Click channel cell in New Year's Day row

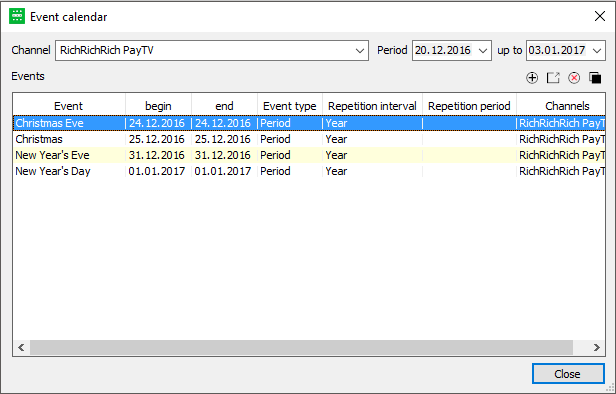[x=562, y=172]
